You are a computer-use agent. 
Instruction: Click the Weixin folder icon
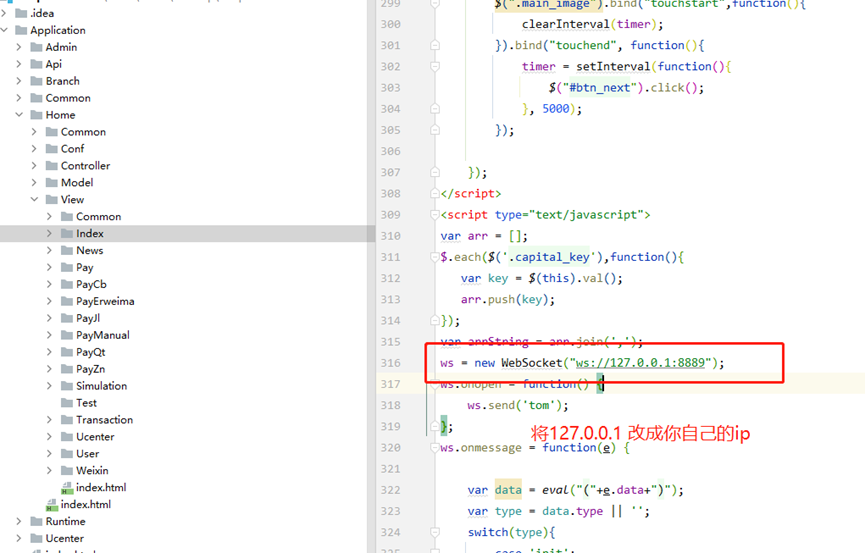67,471
